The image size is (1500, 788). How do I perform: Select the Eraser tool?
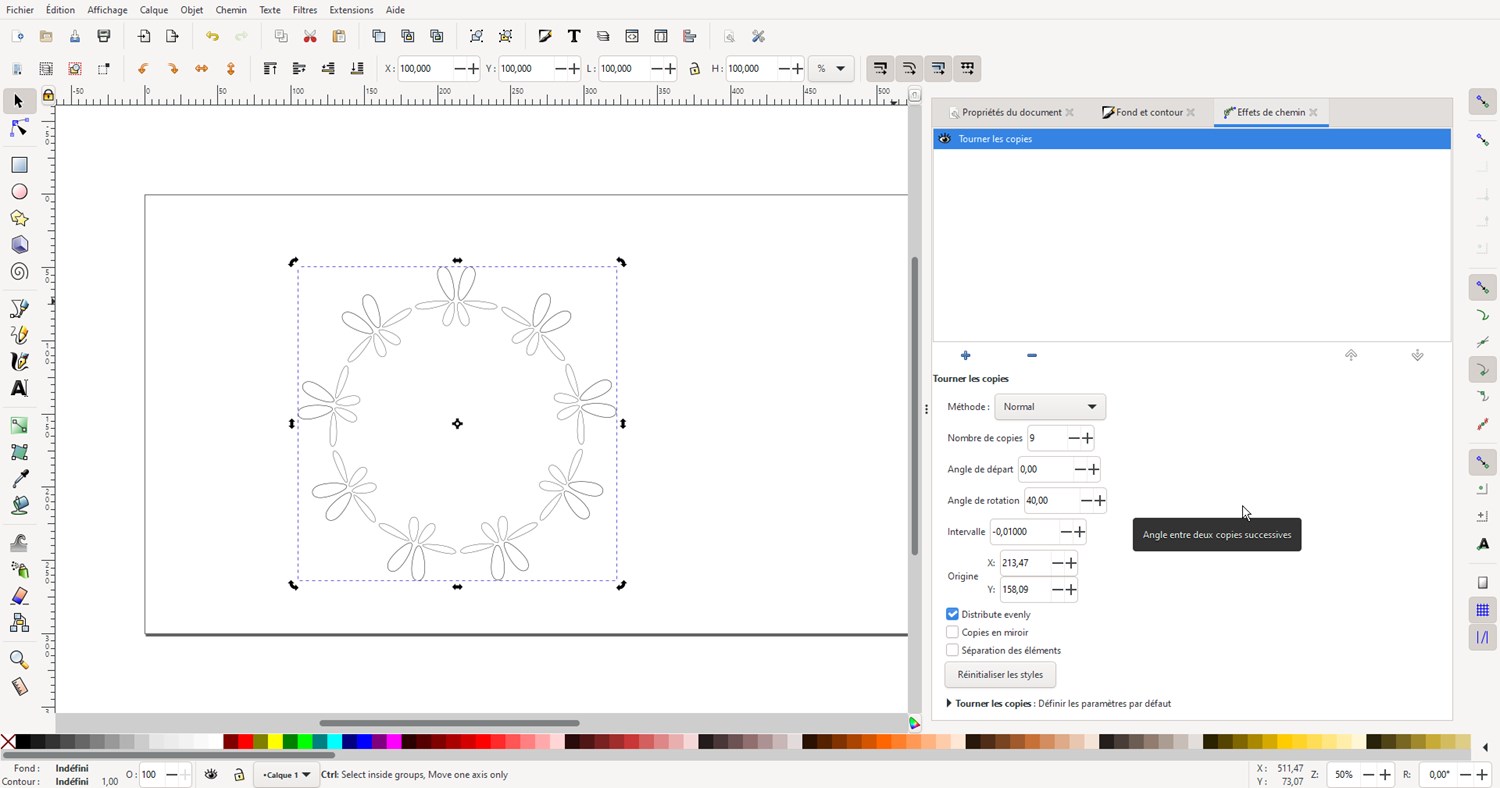coord(18,596)
